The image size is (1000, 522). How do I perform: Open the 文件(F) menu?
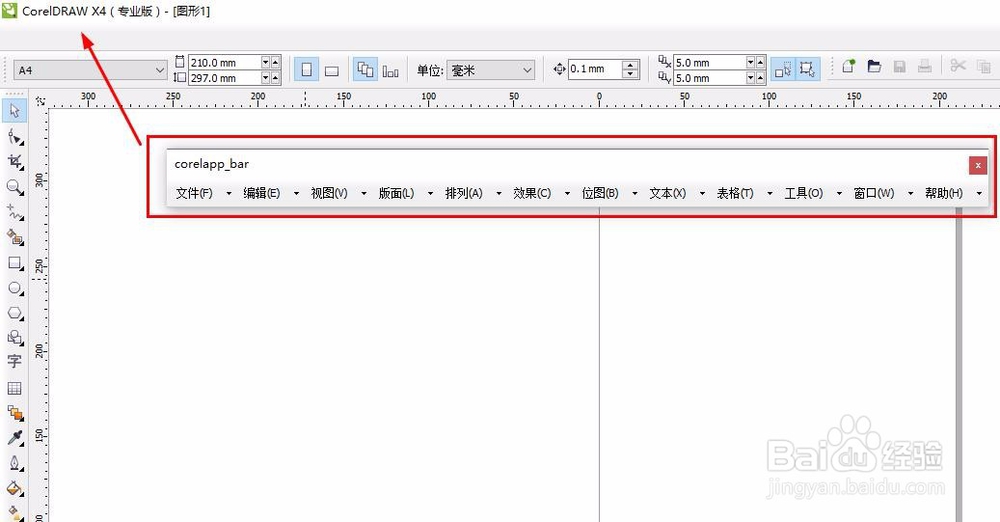tap(195, 193)
